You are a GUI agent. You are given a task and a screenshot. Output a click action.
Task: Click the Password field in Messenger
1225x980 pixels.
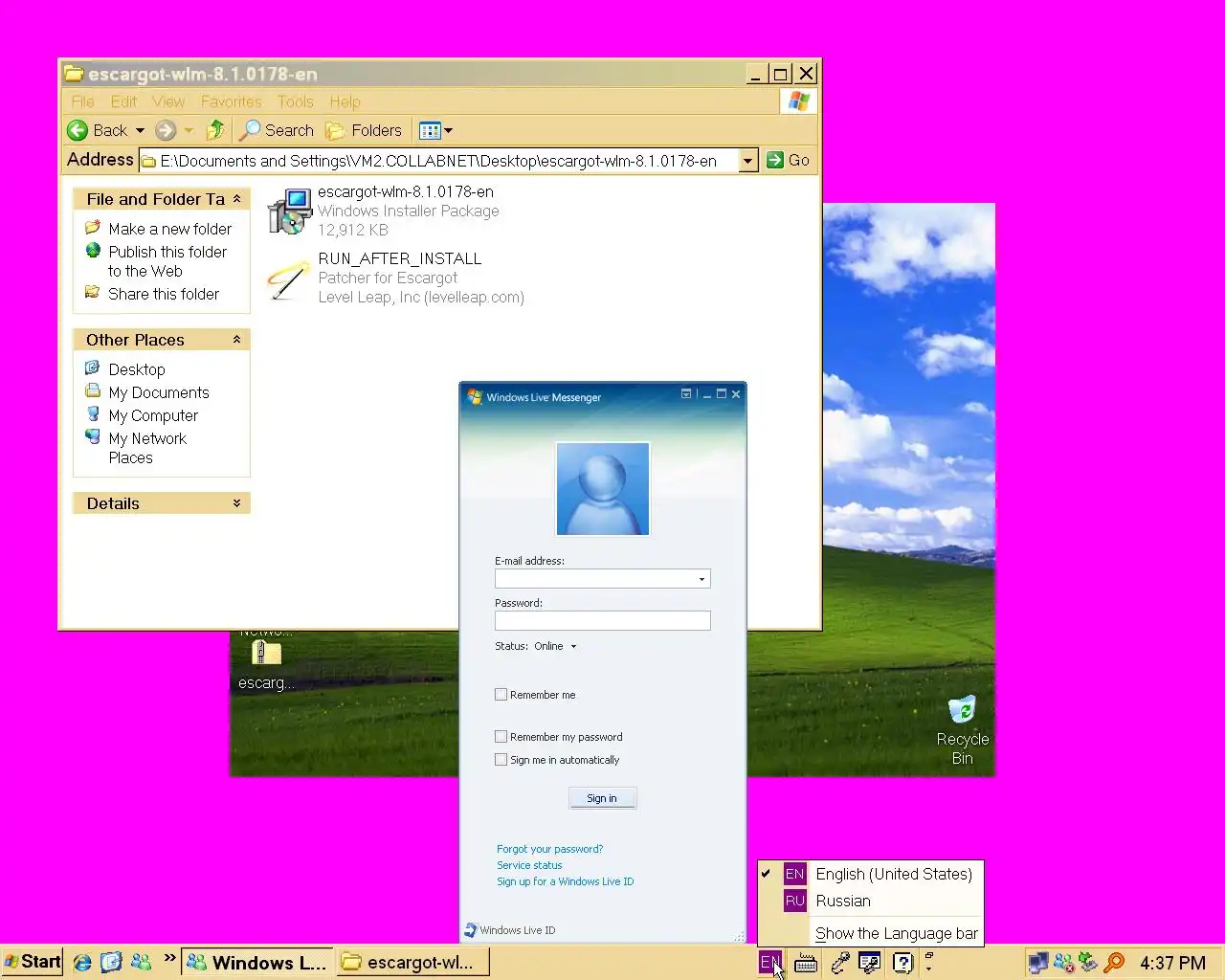[x=603, y=620]
